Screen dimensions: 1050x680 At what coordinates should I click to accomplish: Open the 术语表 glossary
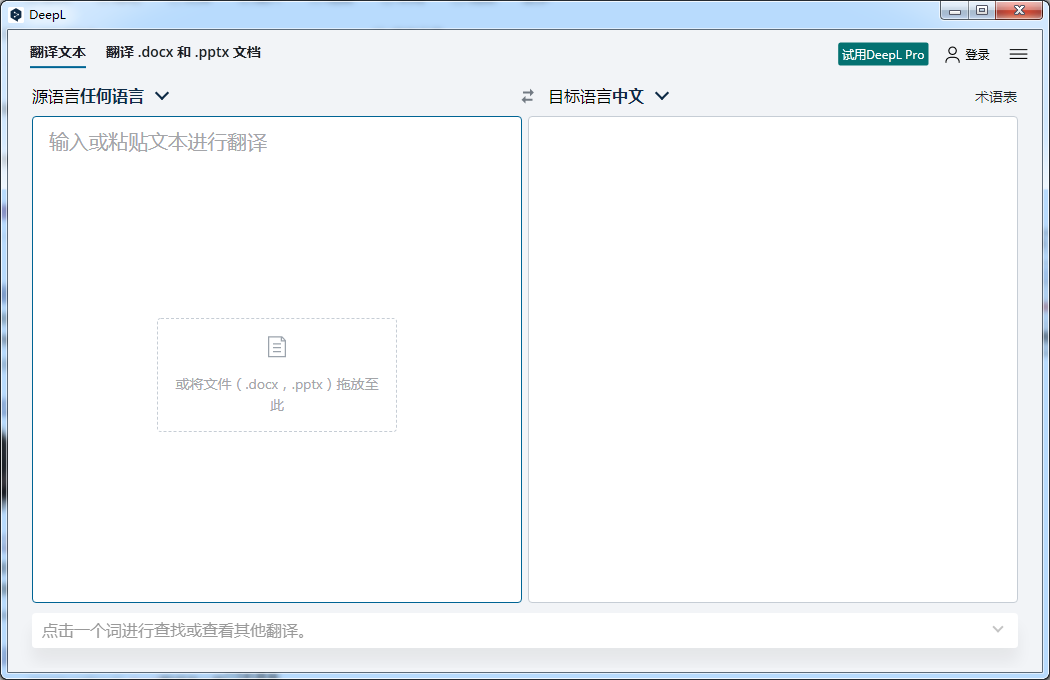tap(998, 96)
